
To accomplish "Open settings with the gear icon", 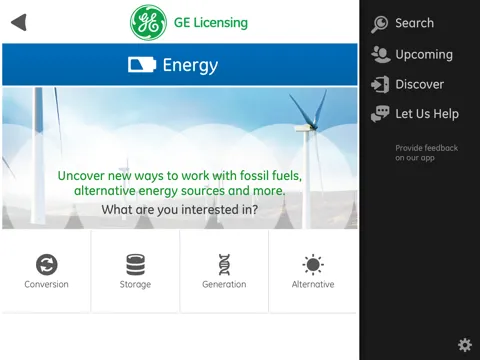I will pos(465,345).
